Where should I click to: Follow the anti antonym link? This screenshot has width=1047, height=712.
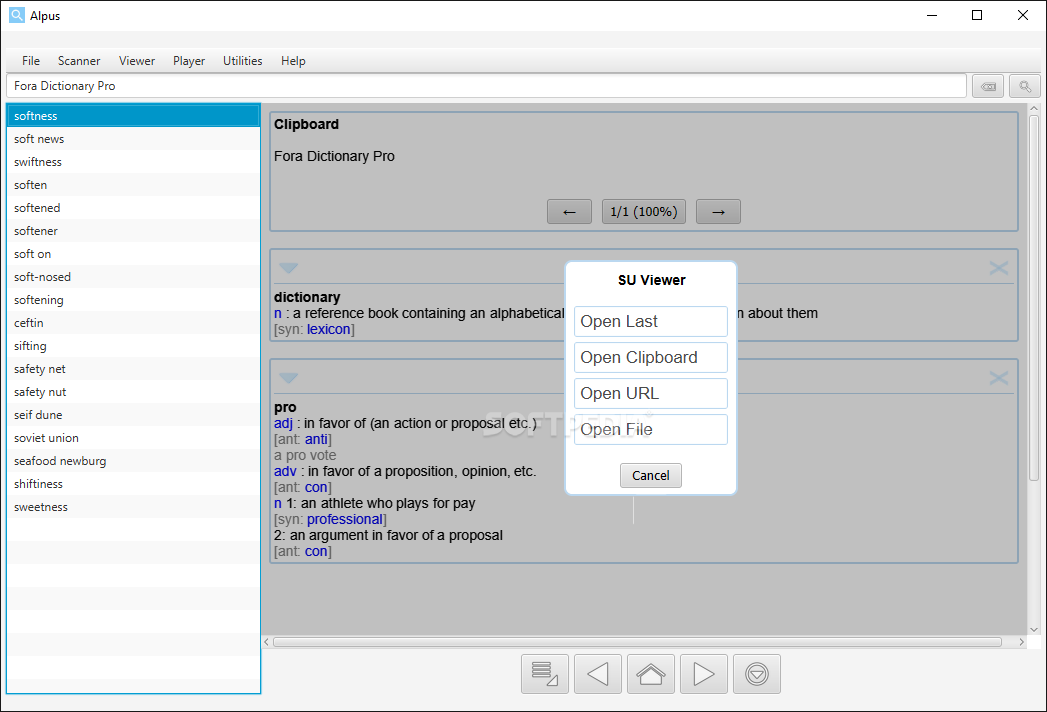[316, 439]
